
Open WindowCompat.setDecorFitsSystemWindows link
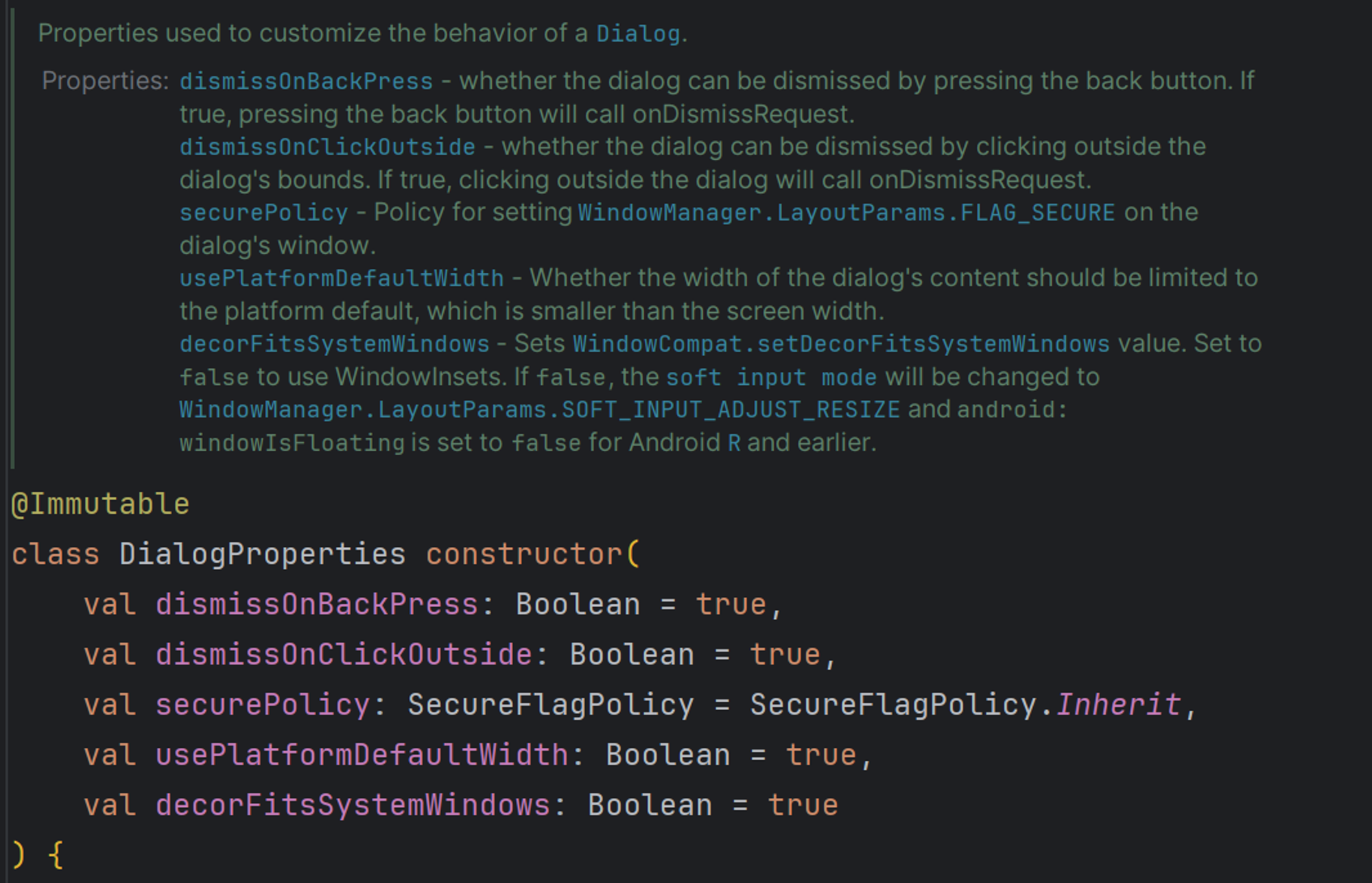tap(840, 344)
